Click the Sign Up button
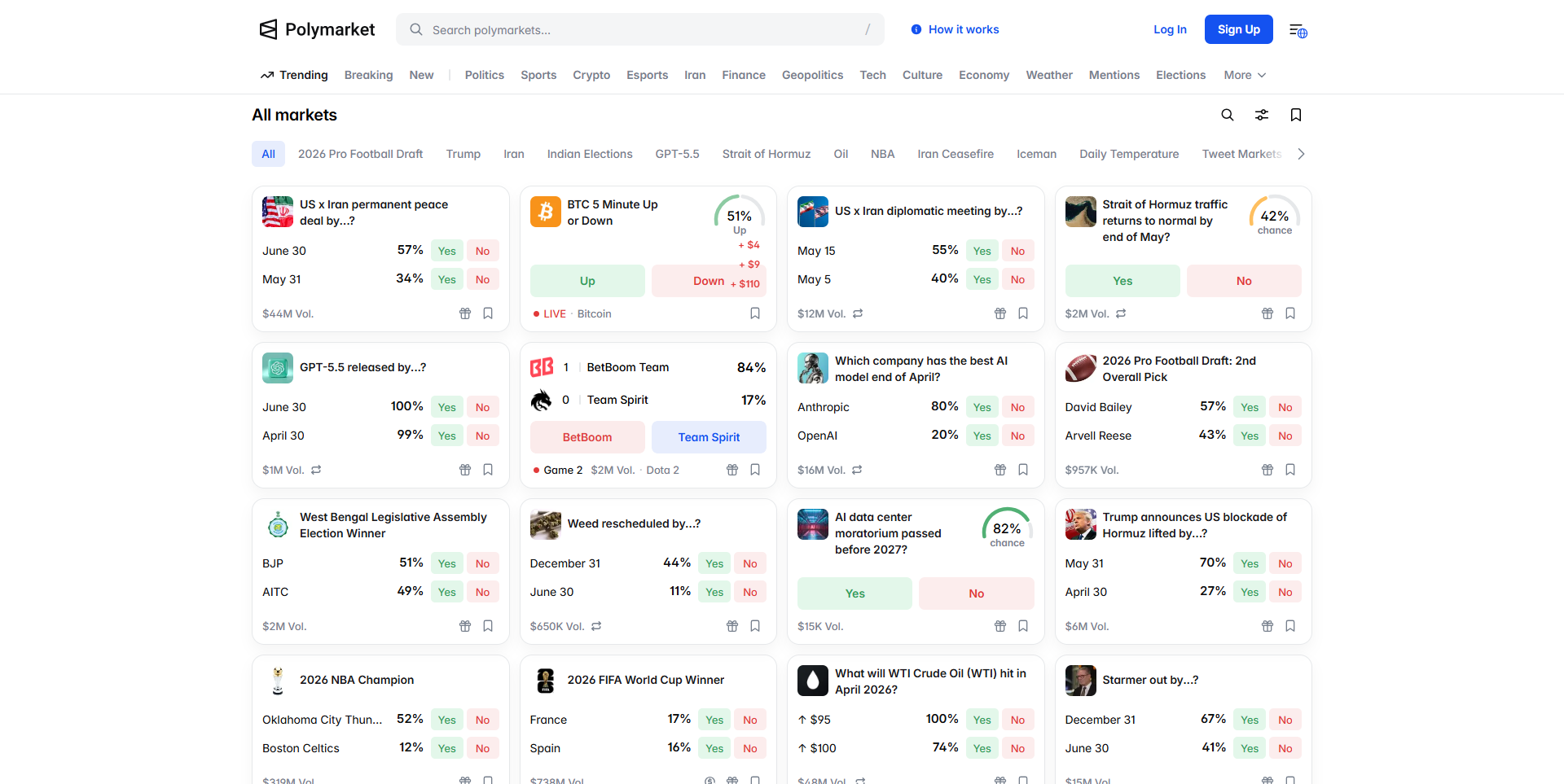 click(x=1238, y=29)
